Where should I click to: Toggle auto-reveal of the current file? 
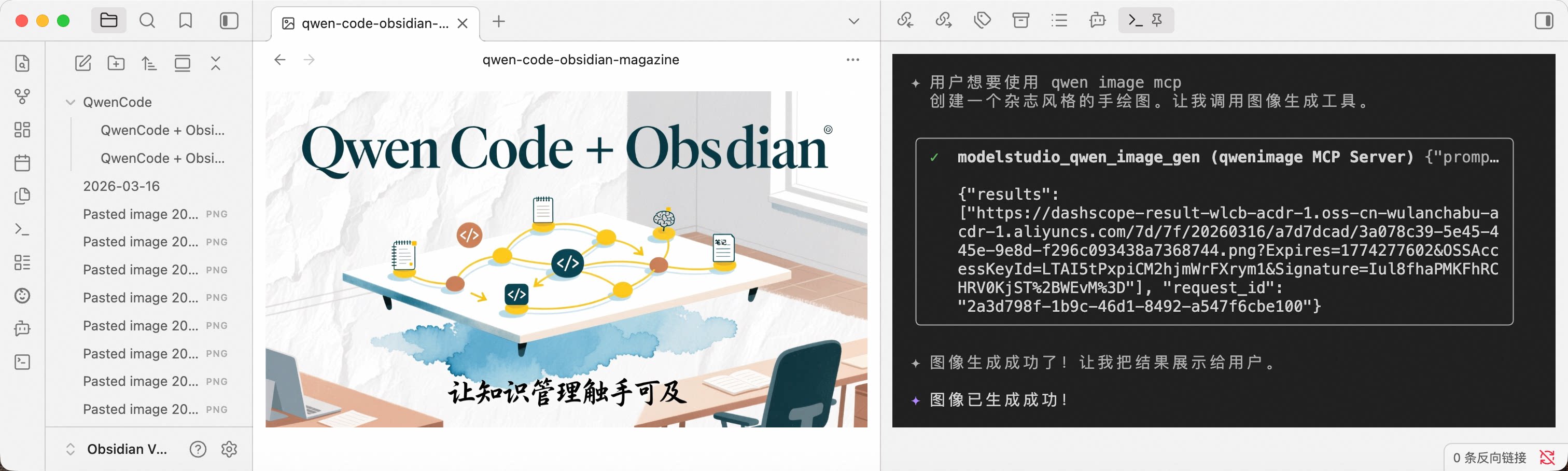183,63
